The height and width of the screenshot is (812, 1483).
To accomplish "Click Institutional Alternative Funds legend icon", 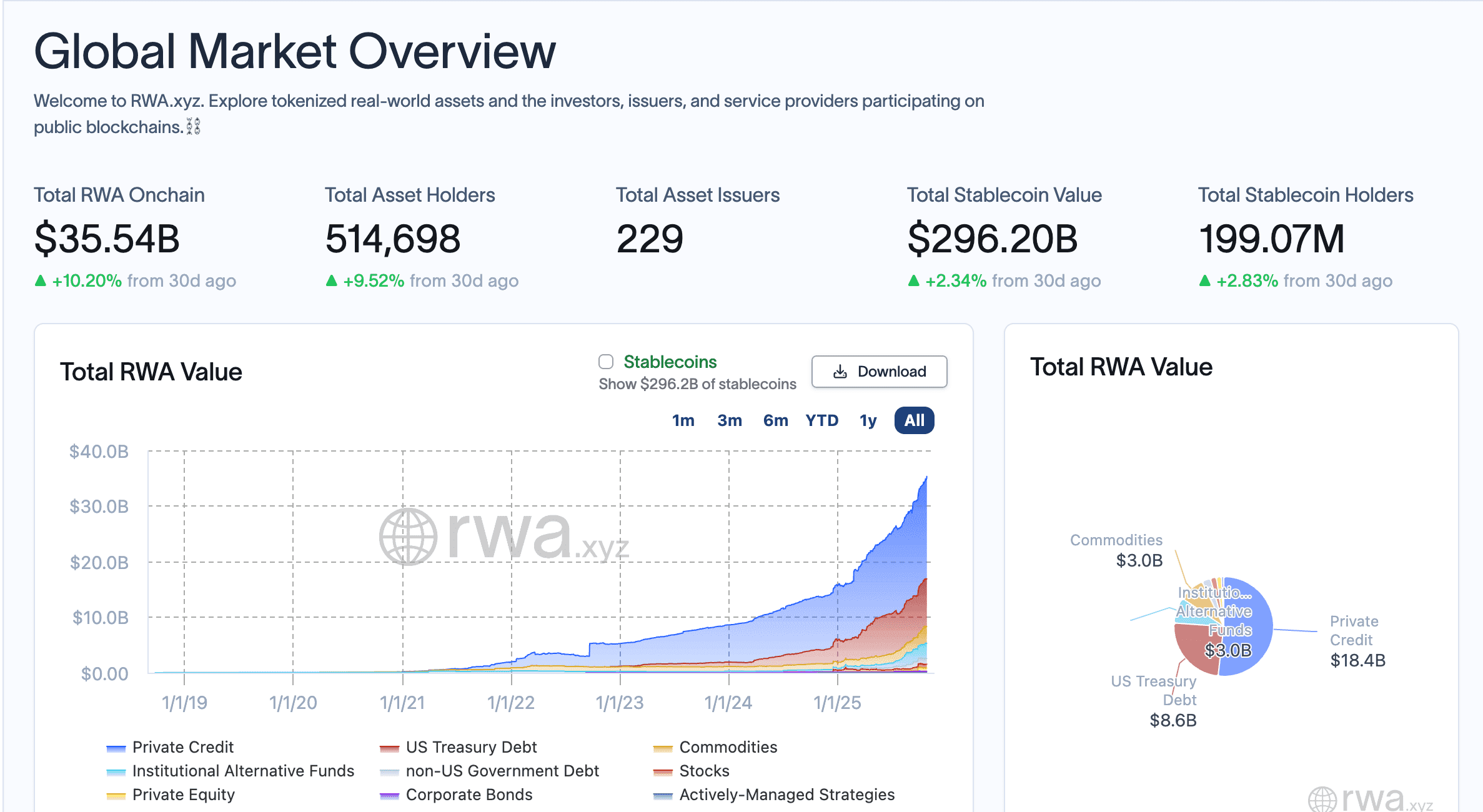I will [x=116, y=771].
